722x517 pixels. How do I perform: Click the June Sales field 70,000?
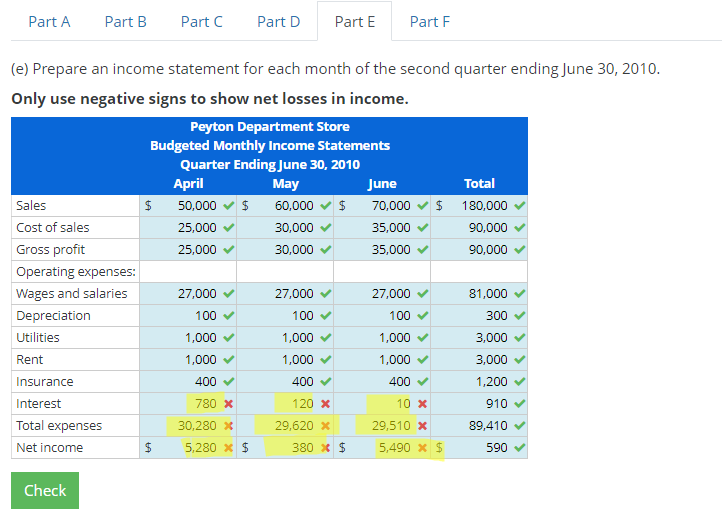coord(382,205)
